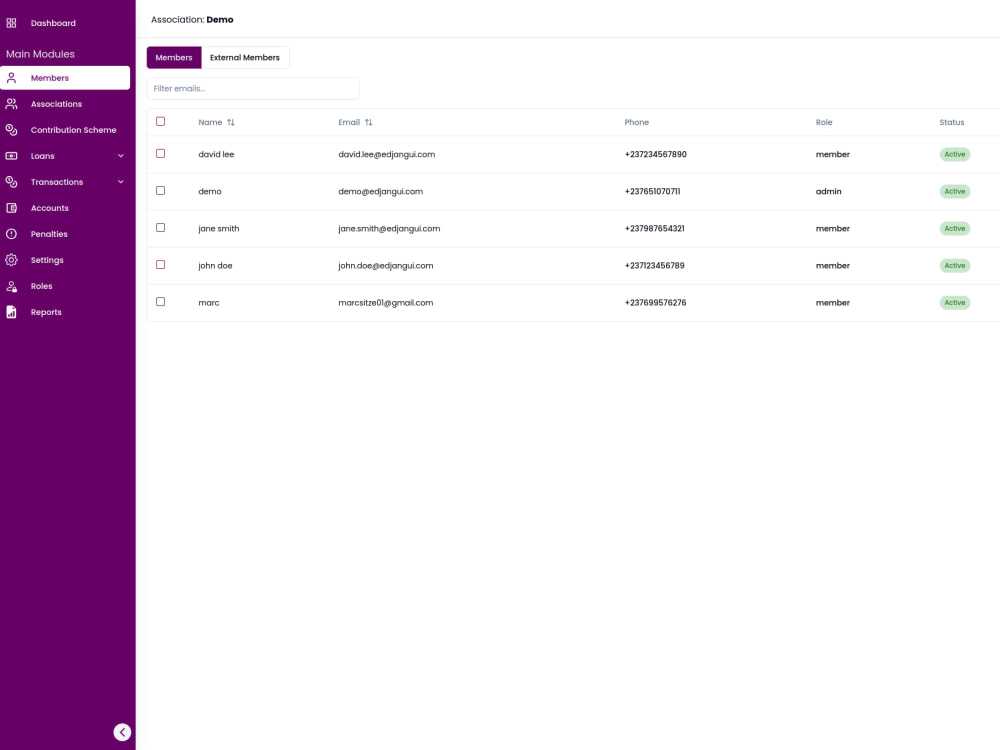1000x750 pixels.
Task: Click the Associations people icon
Action: (x=11, y=104)
